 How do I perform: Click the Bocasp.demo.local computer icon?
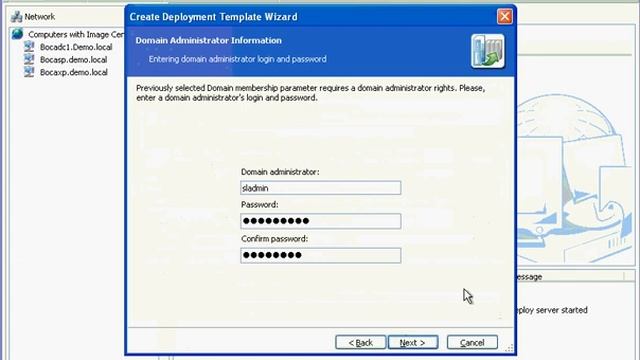29,59
